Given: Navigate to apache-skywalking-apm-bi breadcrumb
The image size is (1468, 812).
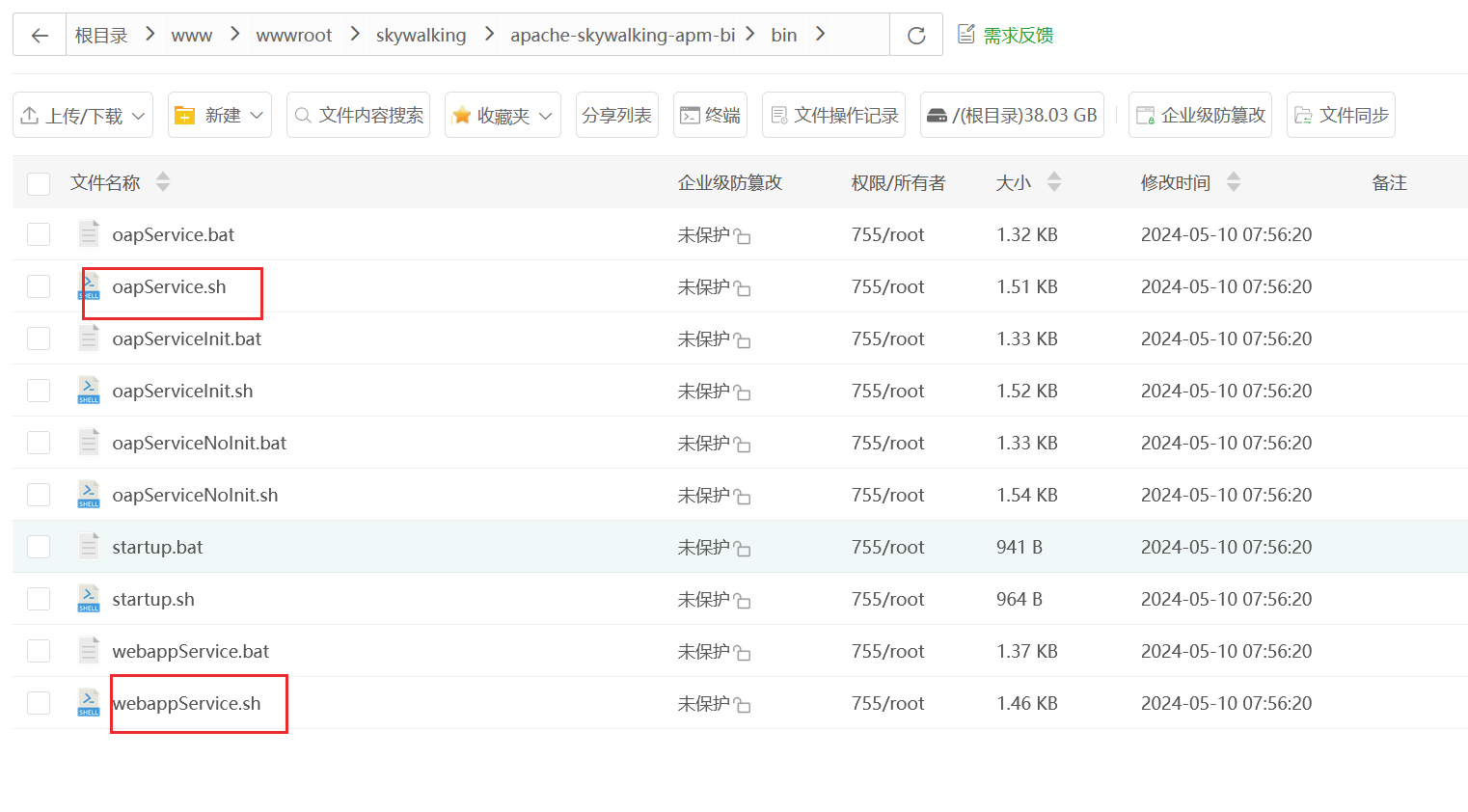Looking at the screenshot, I should pos(622,35).
